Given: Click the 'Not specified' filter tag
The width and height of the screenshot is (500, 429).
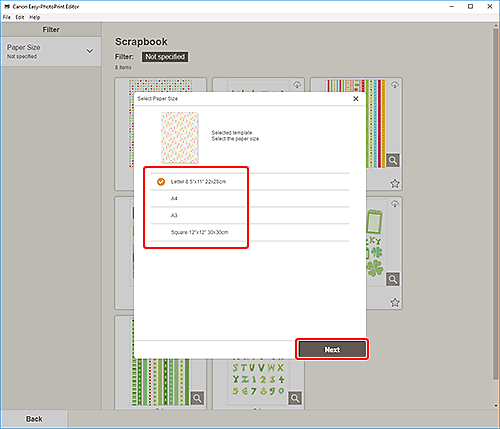Looking at the screenshot, I should [x=165, y=57].
